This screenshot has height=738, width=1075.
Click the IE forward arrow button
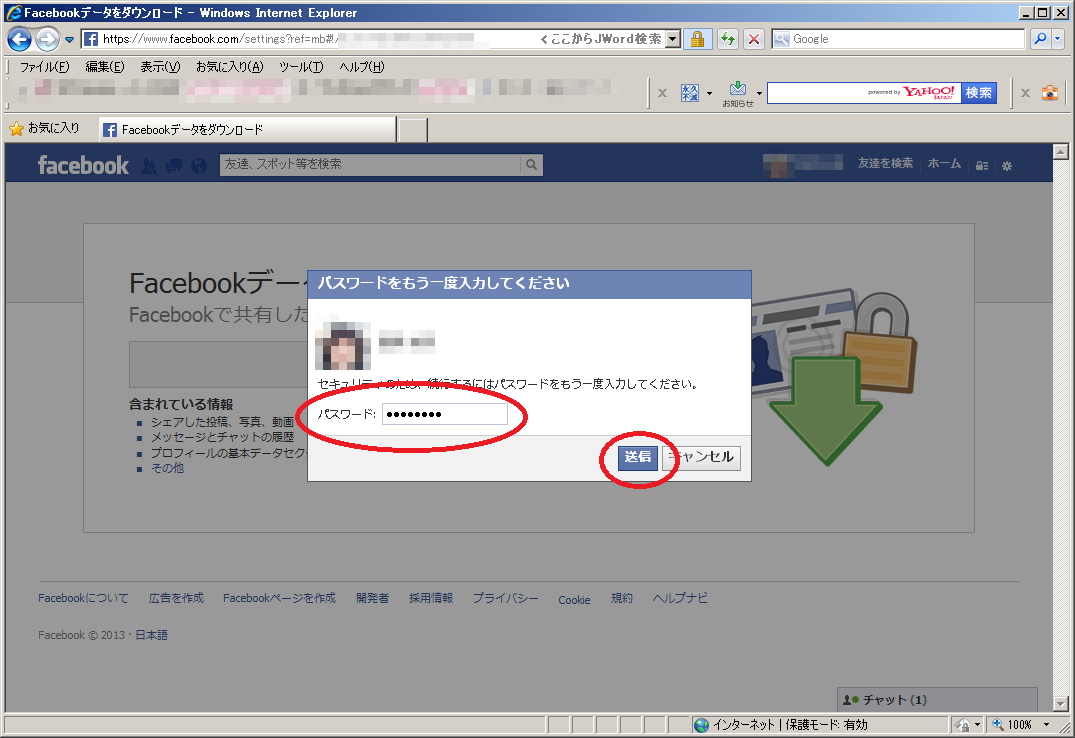(x=47, y=39)
